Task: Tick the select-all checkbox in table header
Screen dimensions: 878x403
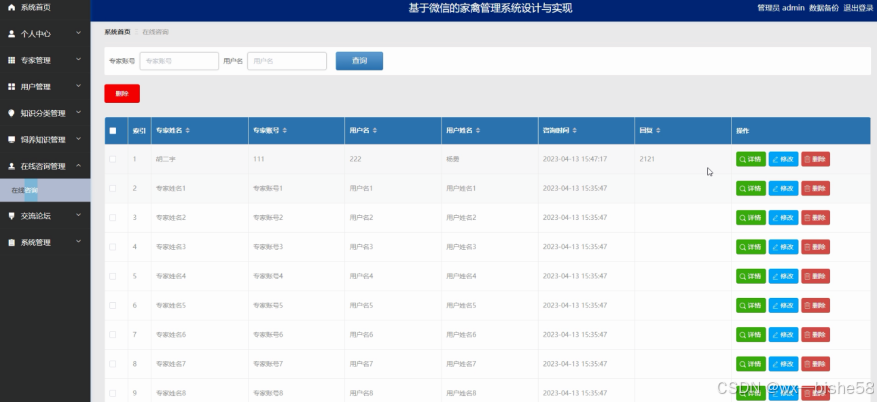Action: click(113, 130)
